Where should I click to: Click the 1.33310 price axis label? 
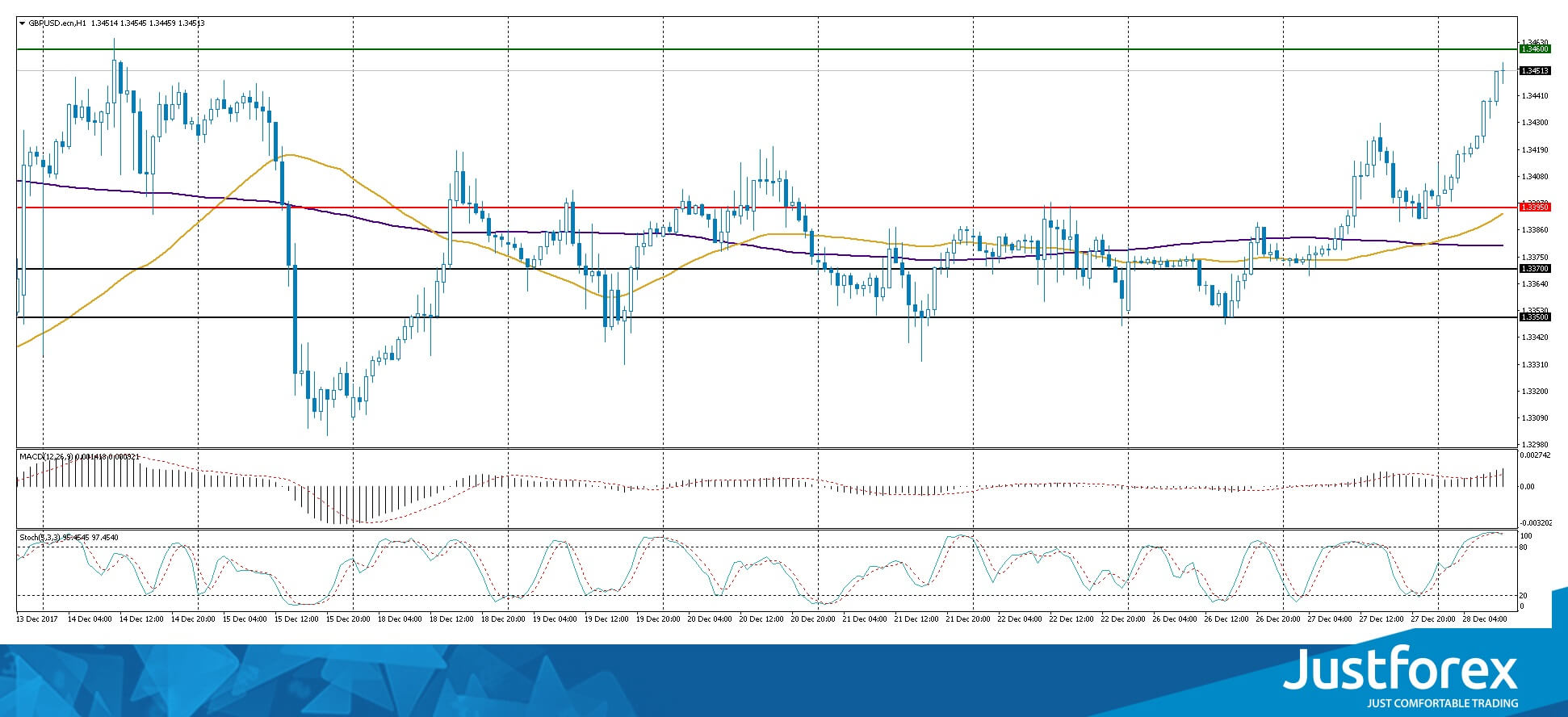tap(1535, 365)
